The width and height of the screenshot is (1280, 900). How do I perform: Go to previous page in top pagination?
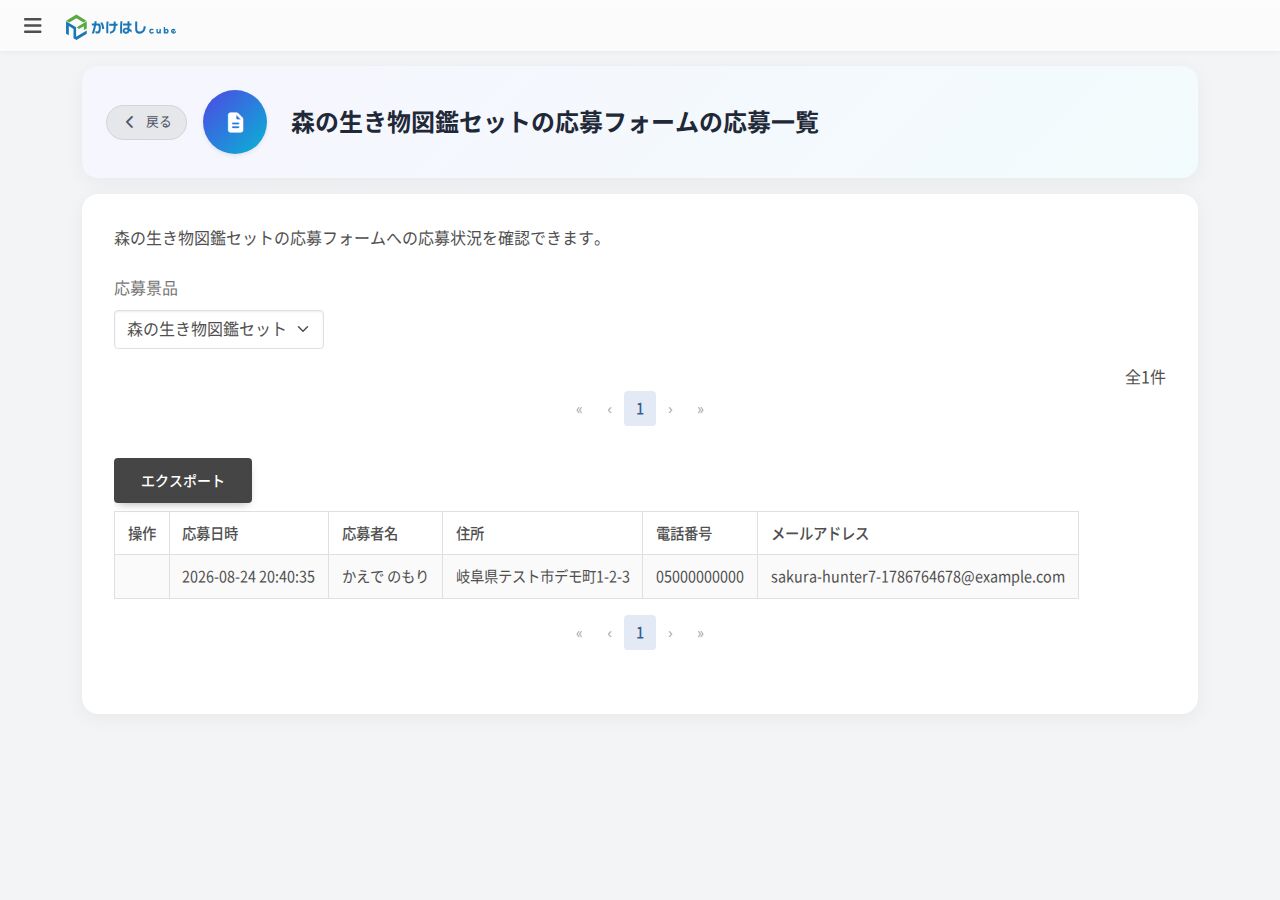(609, 409)
